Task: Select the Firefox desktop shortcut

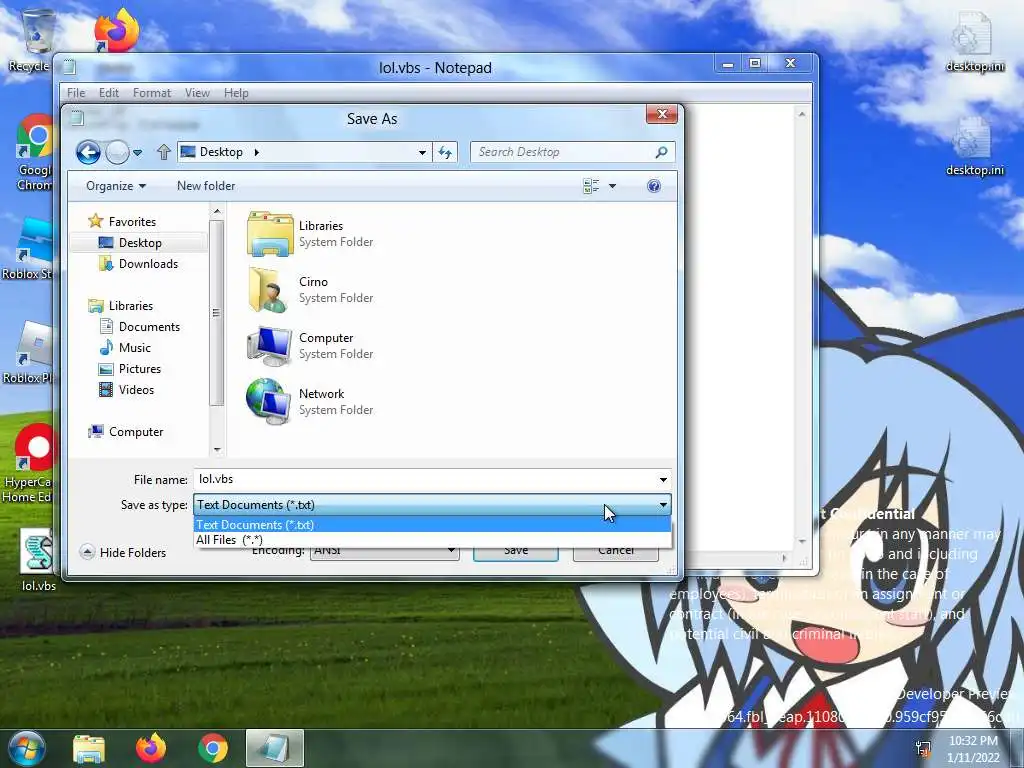Action: pyautogui.click(x=116, y=31)
